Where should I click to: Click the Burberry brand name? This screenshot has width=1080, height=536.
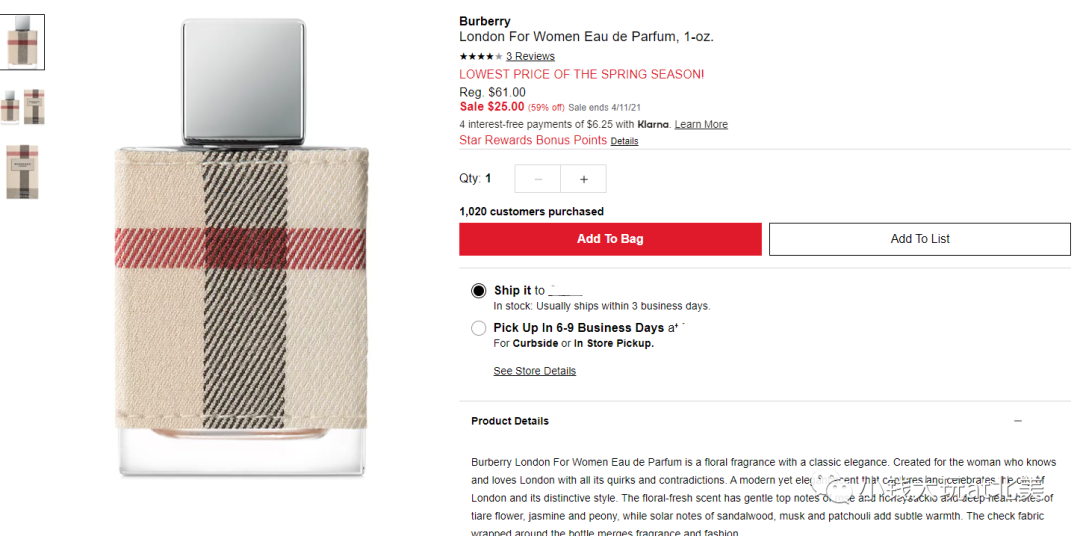485,21
